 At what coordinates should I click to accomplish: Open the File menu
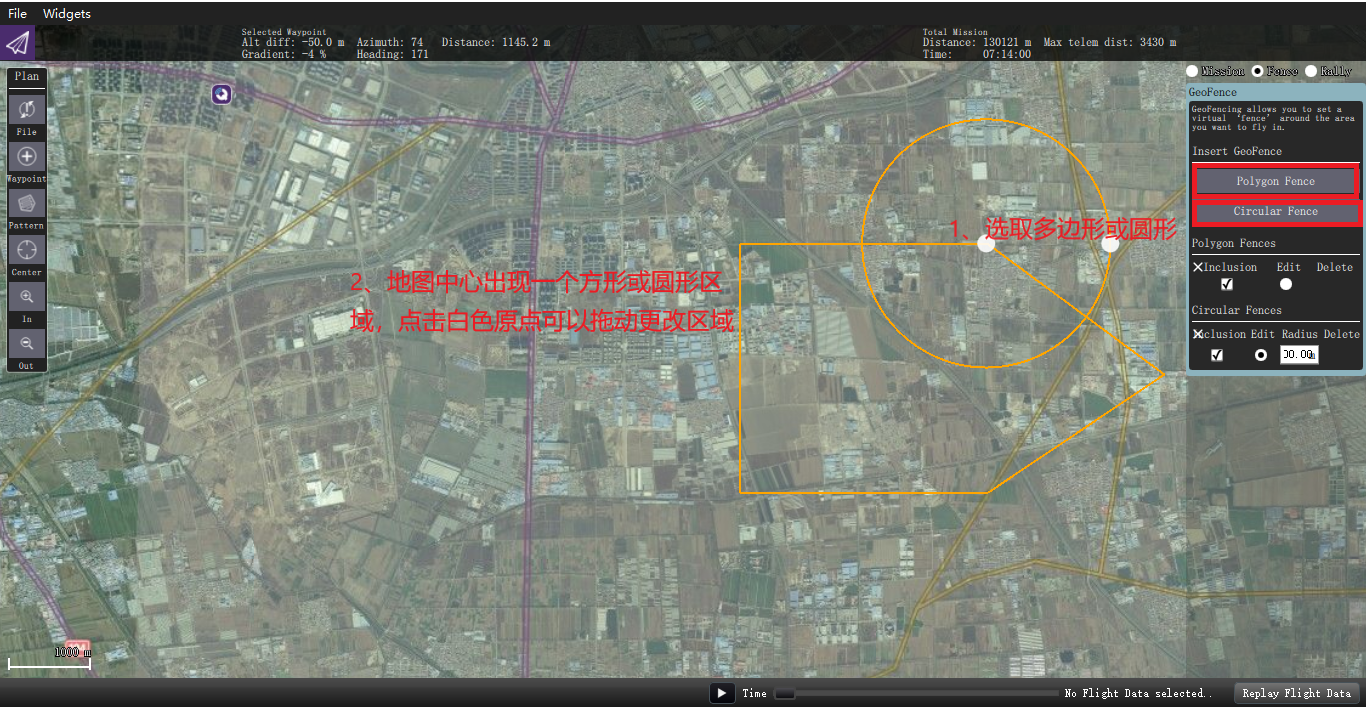17,14
